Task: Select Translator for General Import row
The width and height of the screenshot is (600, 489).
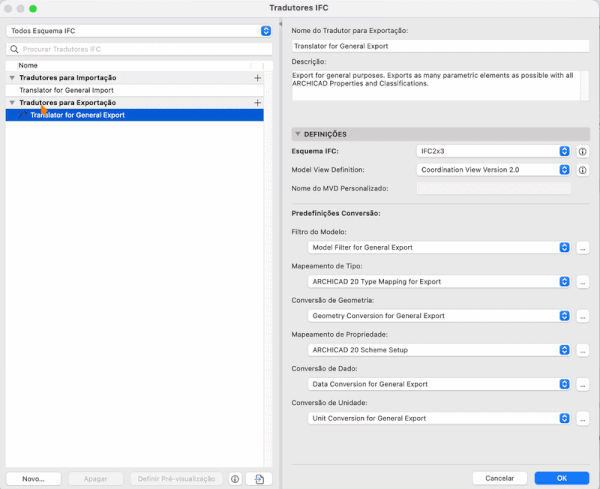Action: [134, 90]
